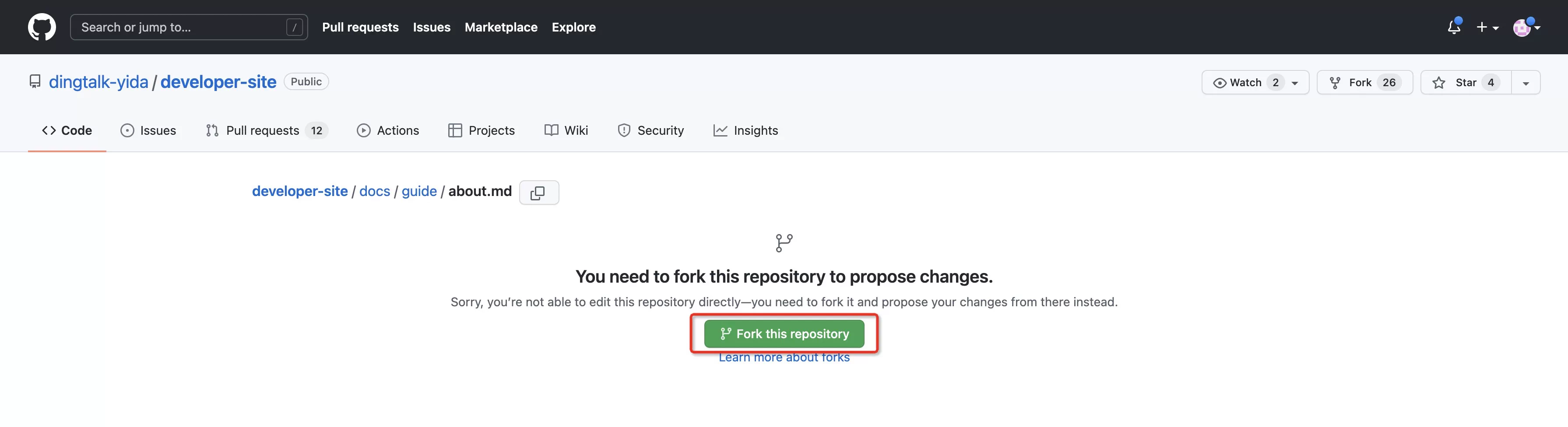Navigate to the docs folder breadcrumb
This screenshot has width=1568, height=427.
374,192
